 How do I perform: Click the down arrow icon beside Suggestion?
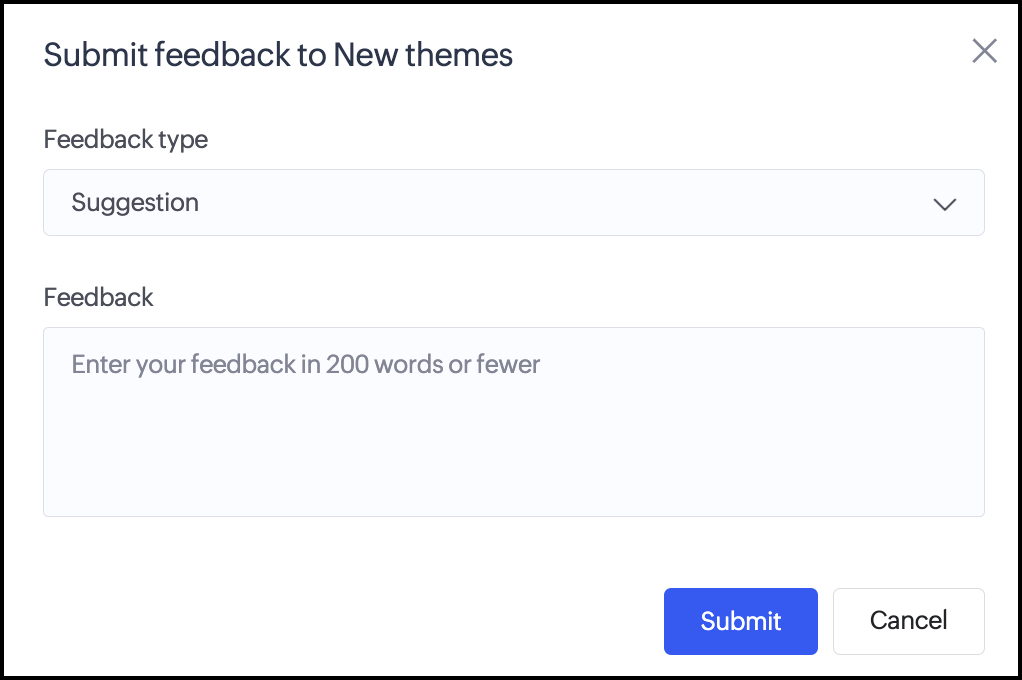tap(944, 204)
